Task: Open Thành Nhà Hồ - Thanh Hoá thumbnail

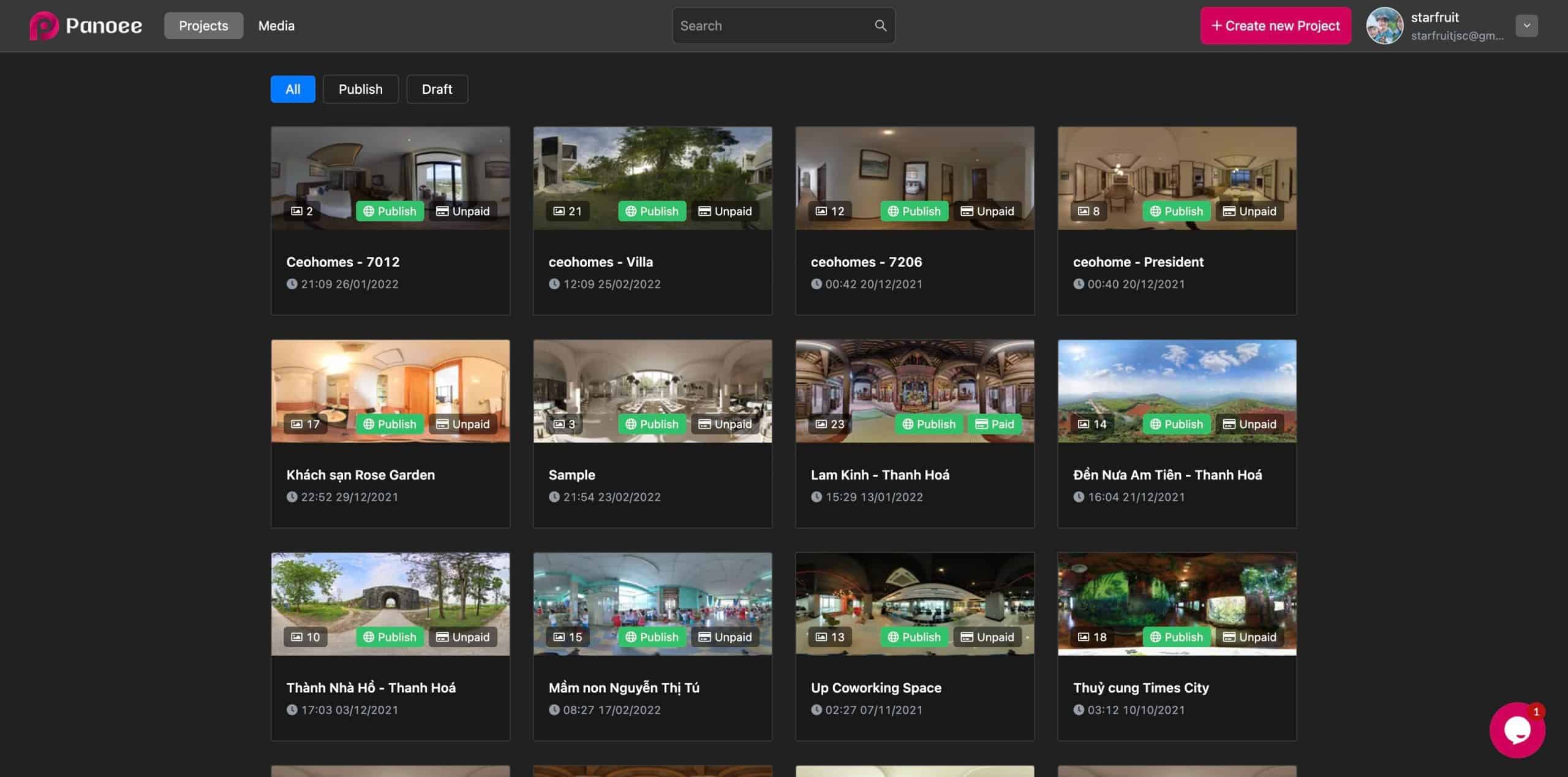Action: [x=390, y=591]
